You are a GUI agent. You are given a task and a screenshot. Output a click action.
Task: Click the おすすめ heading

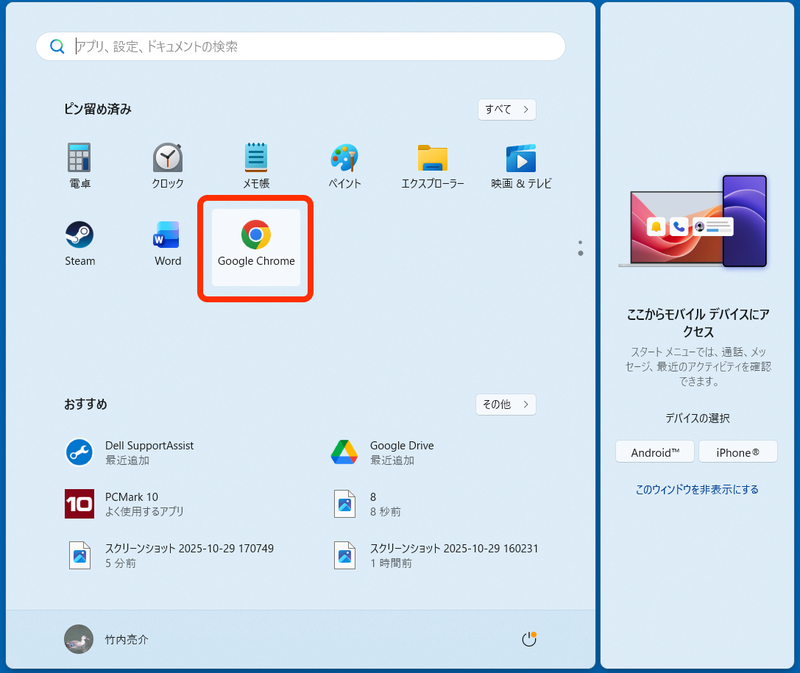click(x=86, y=404)
